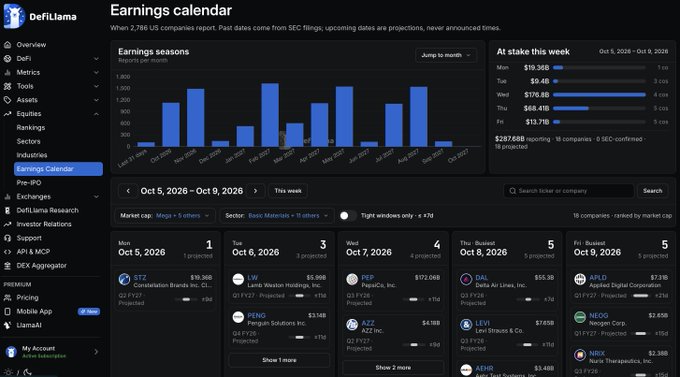Click the DeFi sidebar icon

(x=7, y=59)
